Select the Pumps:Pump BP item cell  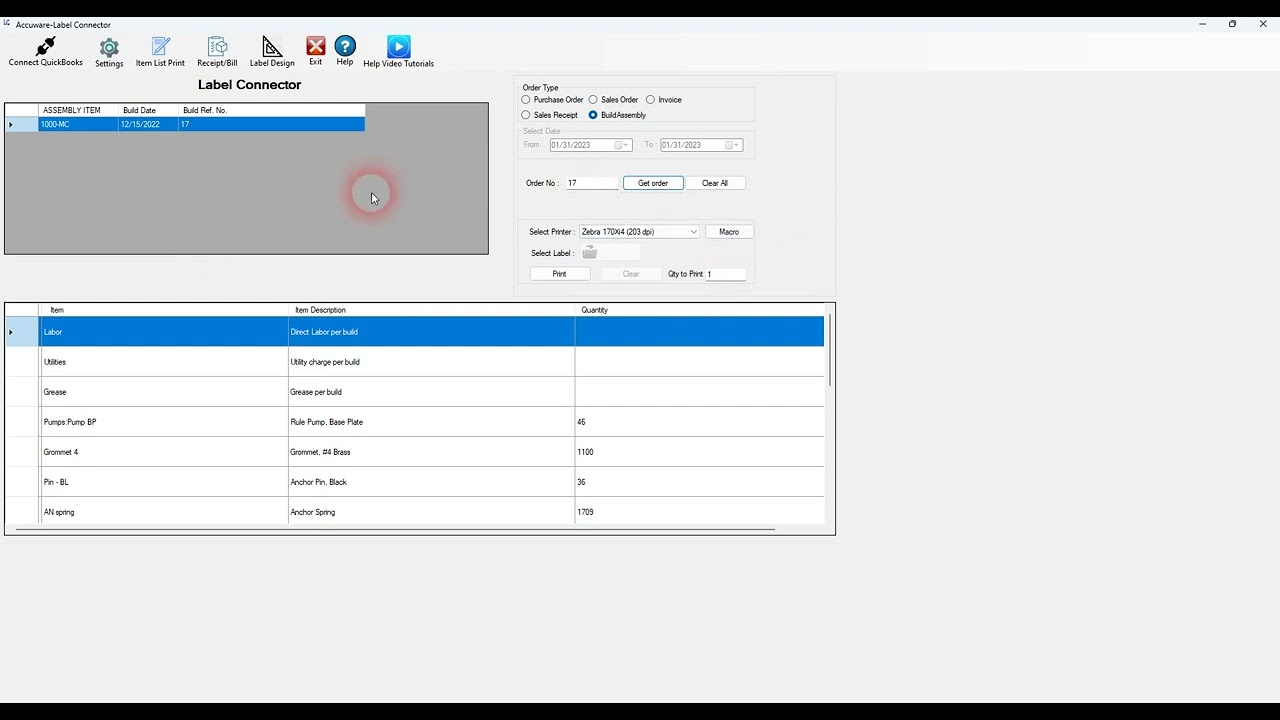click(x=164, y=422)
